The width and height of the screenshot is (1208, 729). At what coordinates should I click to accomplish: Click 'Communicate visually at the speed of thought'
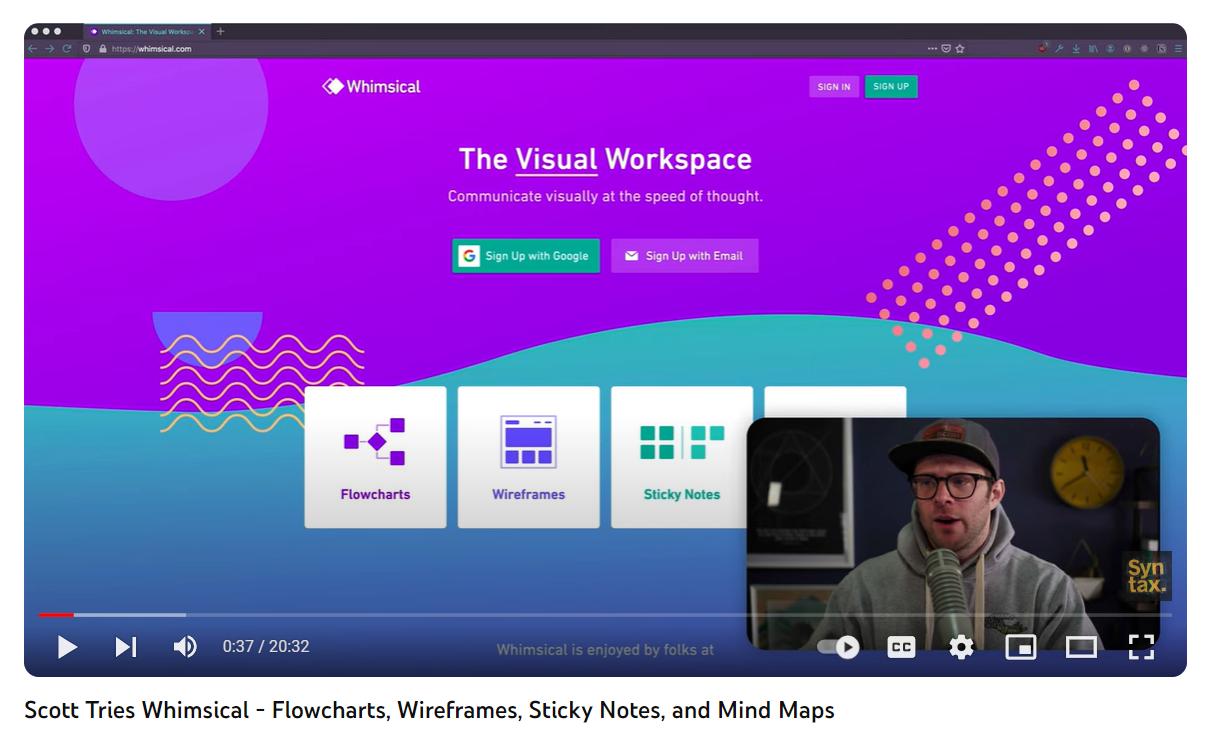[x=605, y=196]
